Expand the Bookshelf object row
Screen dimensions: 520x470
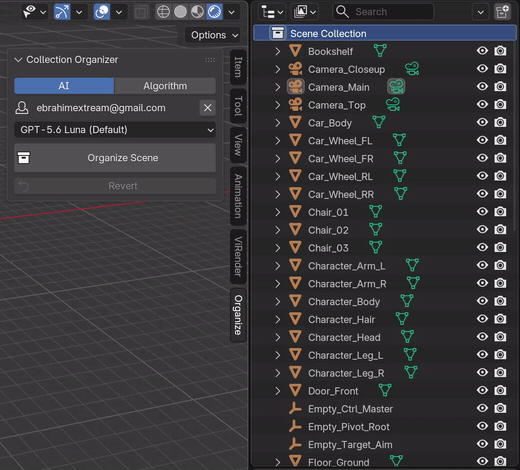(278, 51)
